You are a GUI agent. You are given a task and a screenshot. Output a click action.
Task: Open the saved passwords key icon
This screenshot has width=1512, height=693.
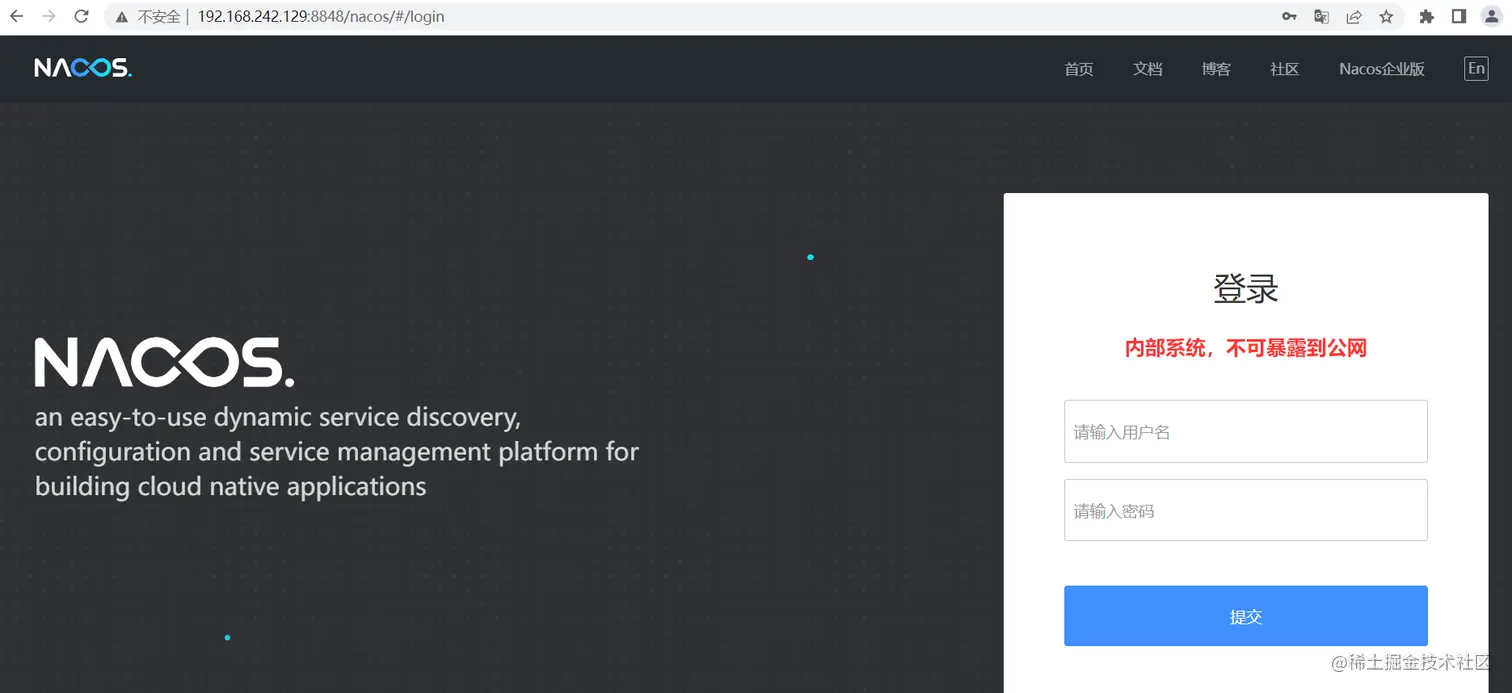[x=1290, y=17]
